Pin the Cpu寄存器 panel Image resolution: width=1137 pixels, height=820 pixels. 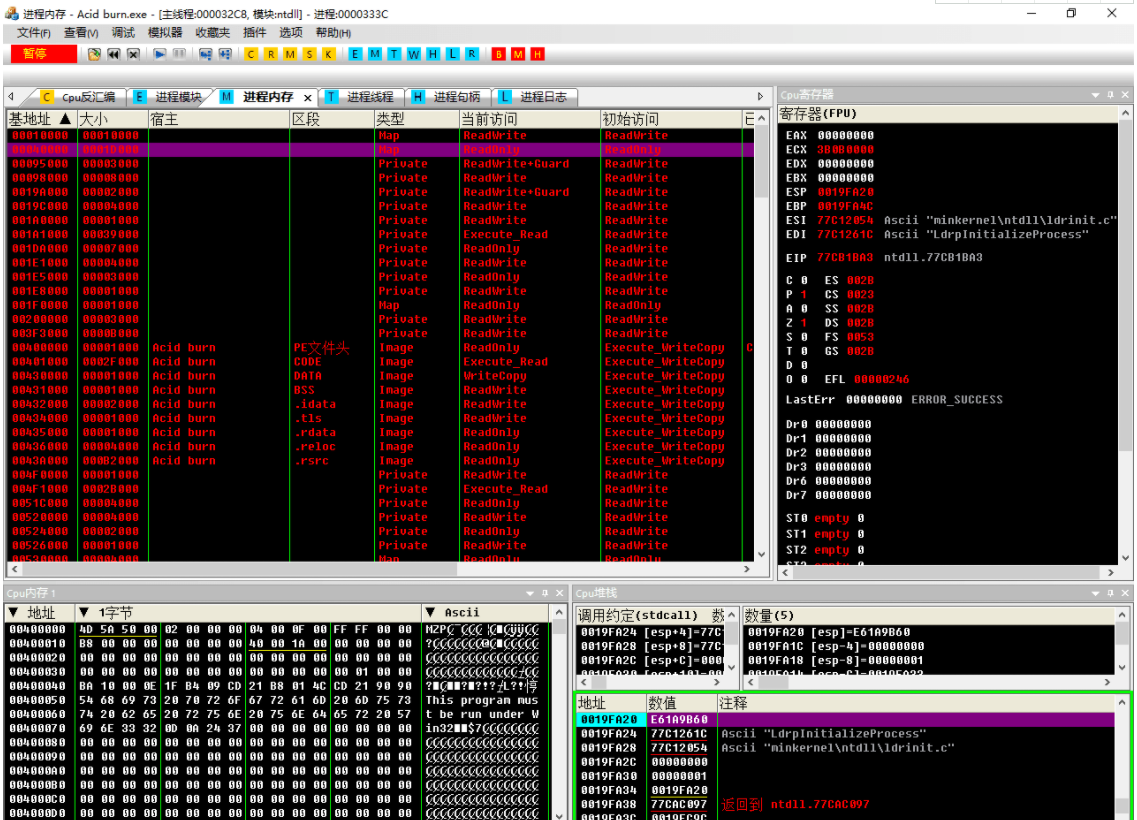(1110, 94)
